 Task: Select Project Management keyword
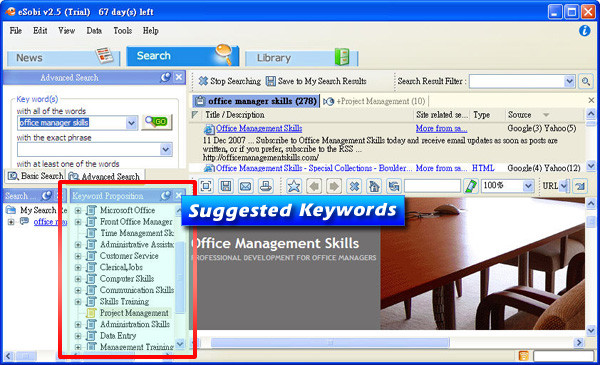tap(134, 313)
